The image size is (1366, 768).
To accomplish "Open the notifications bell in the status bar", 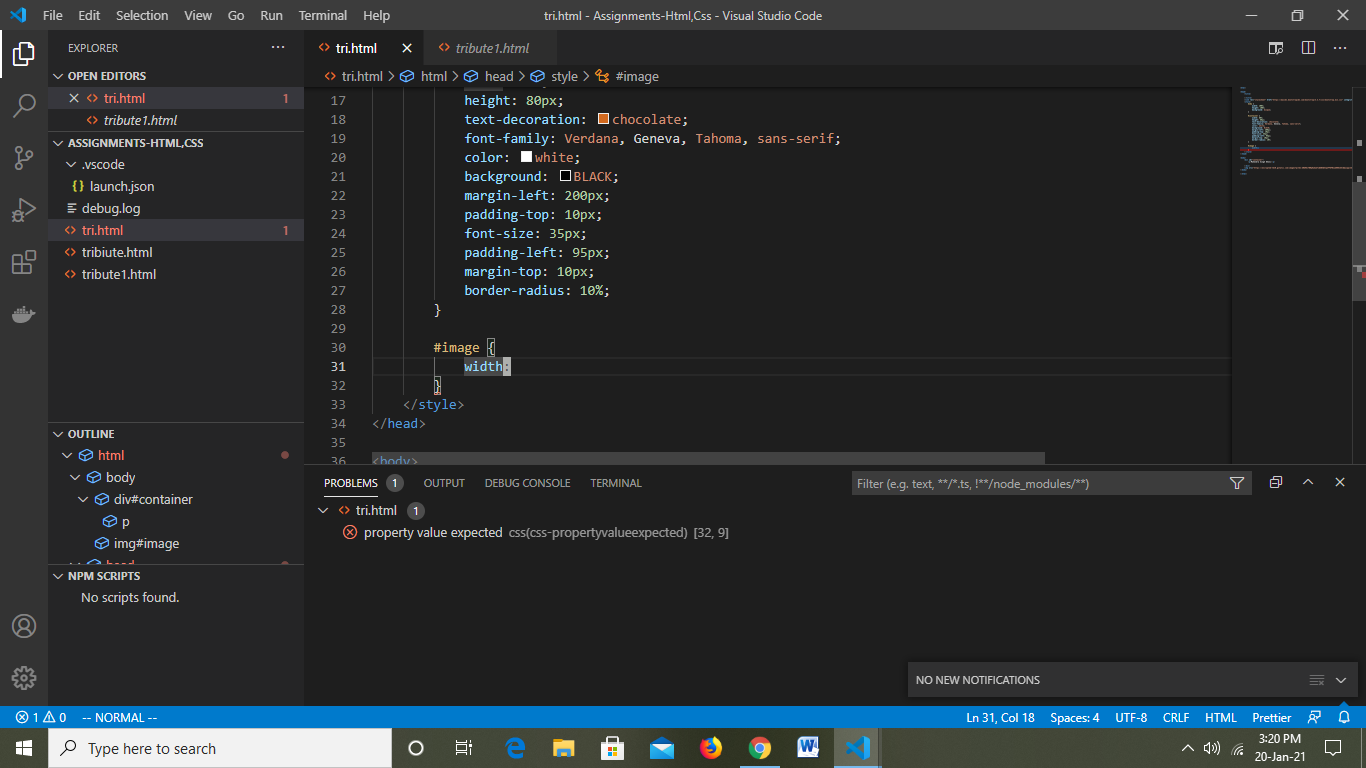I will coord(1344,717).
